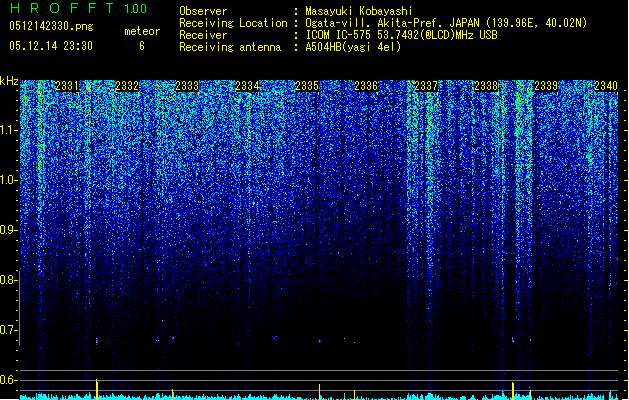
Task: Click the version number 1.0.0
Action: 135,8
